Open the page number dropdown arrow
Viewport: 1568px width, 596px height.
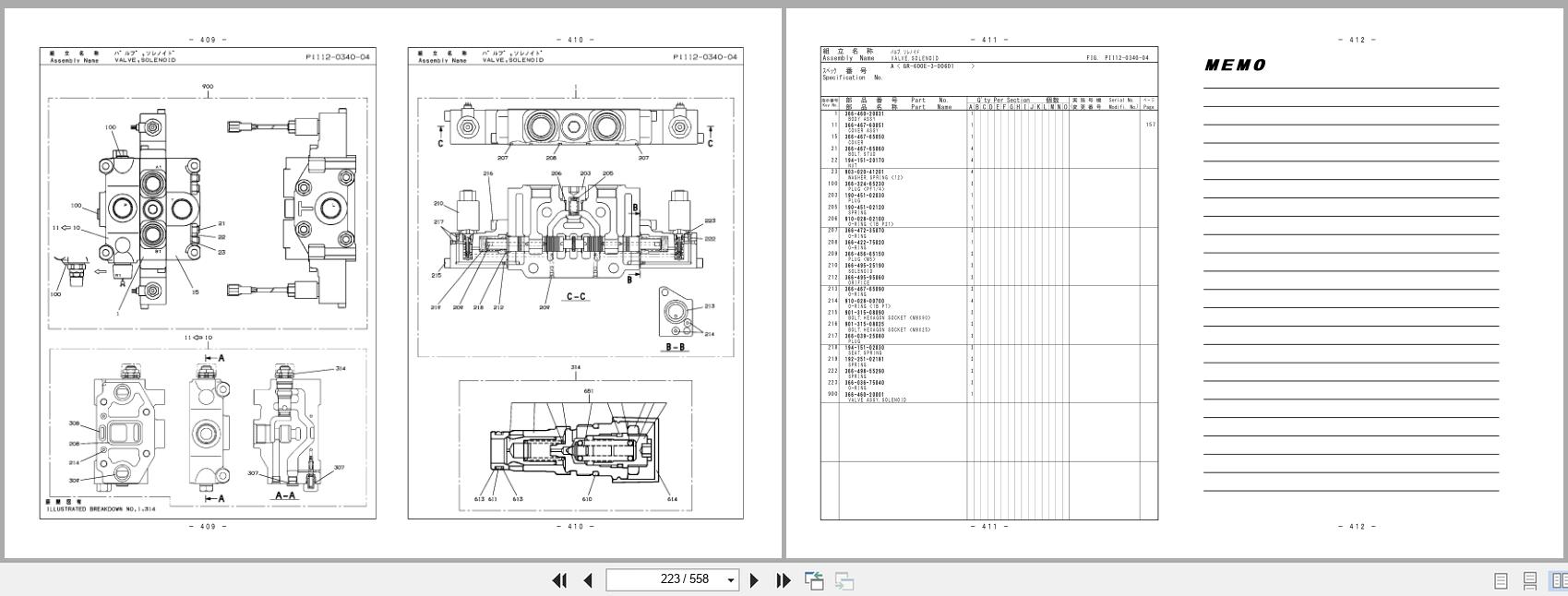731,580
